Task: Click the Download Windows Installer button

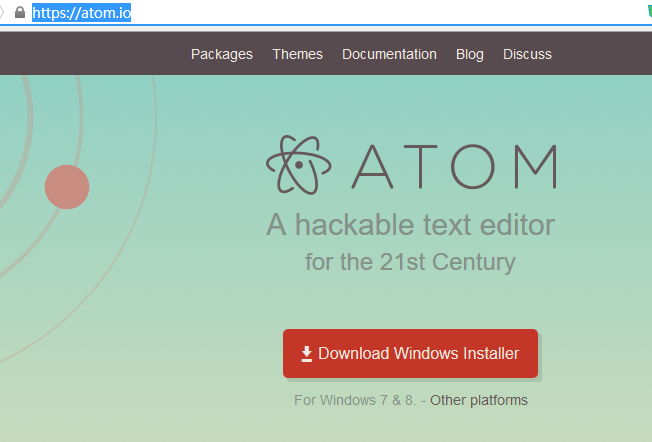Action: tap(410, 353)
